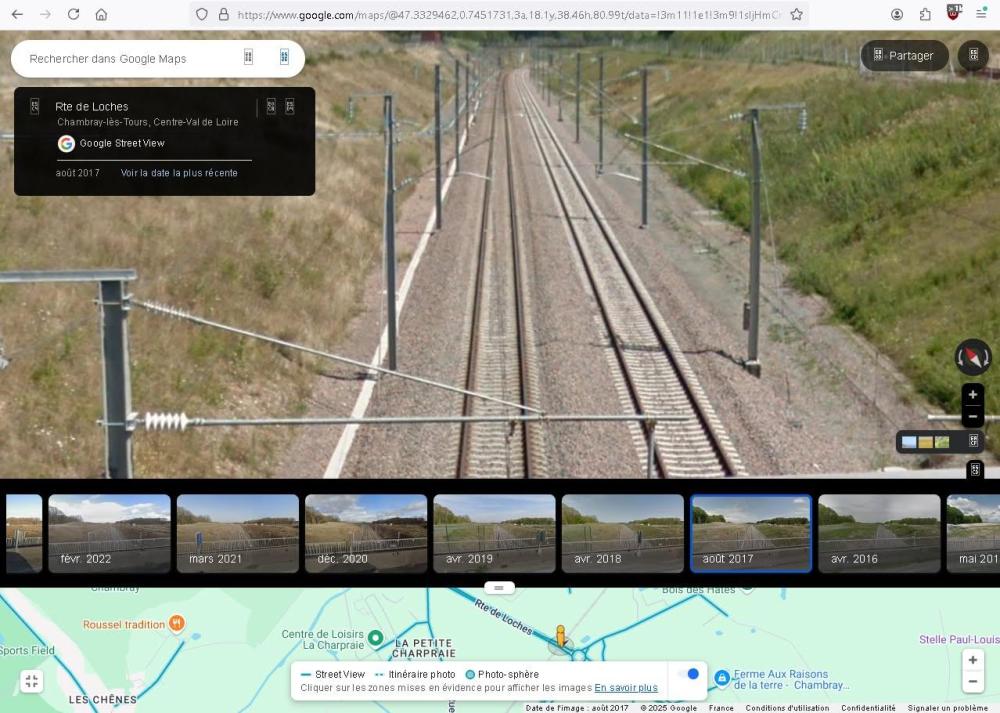Click the En savoir plus link
The height and width of the screenshot is (713, 1000).
coord(626,687)
